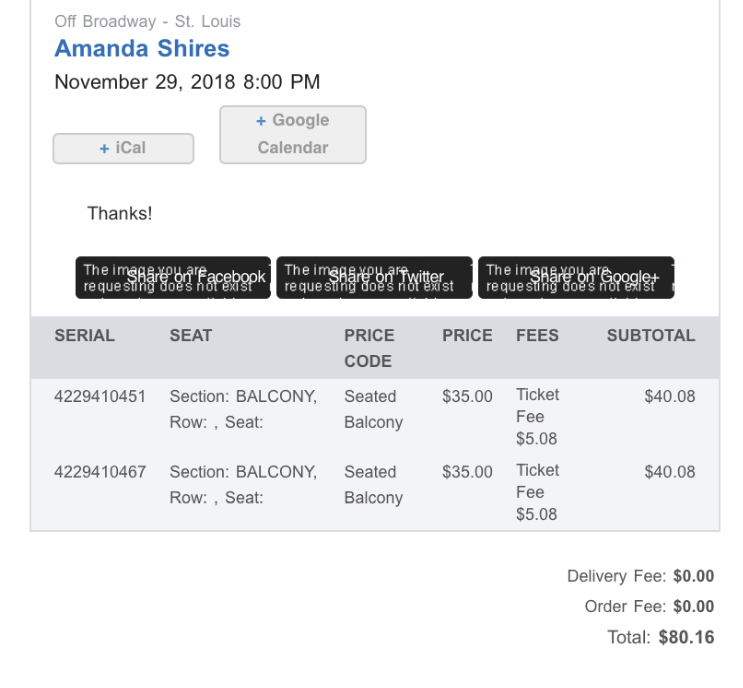Viewport: 743px width, 688px height.
Task: Add event to iCal
Action: point(123,148)
